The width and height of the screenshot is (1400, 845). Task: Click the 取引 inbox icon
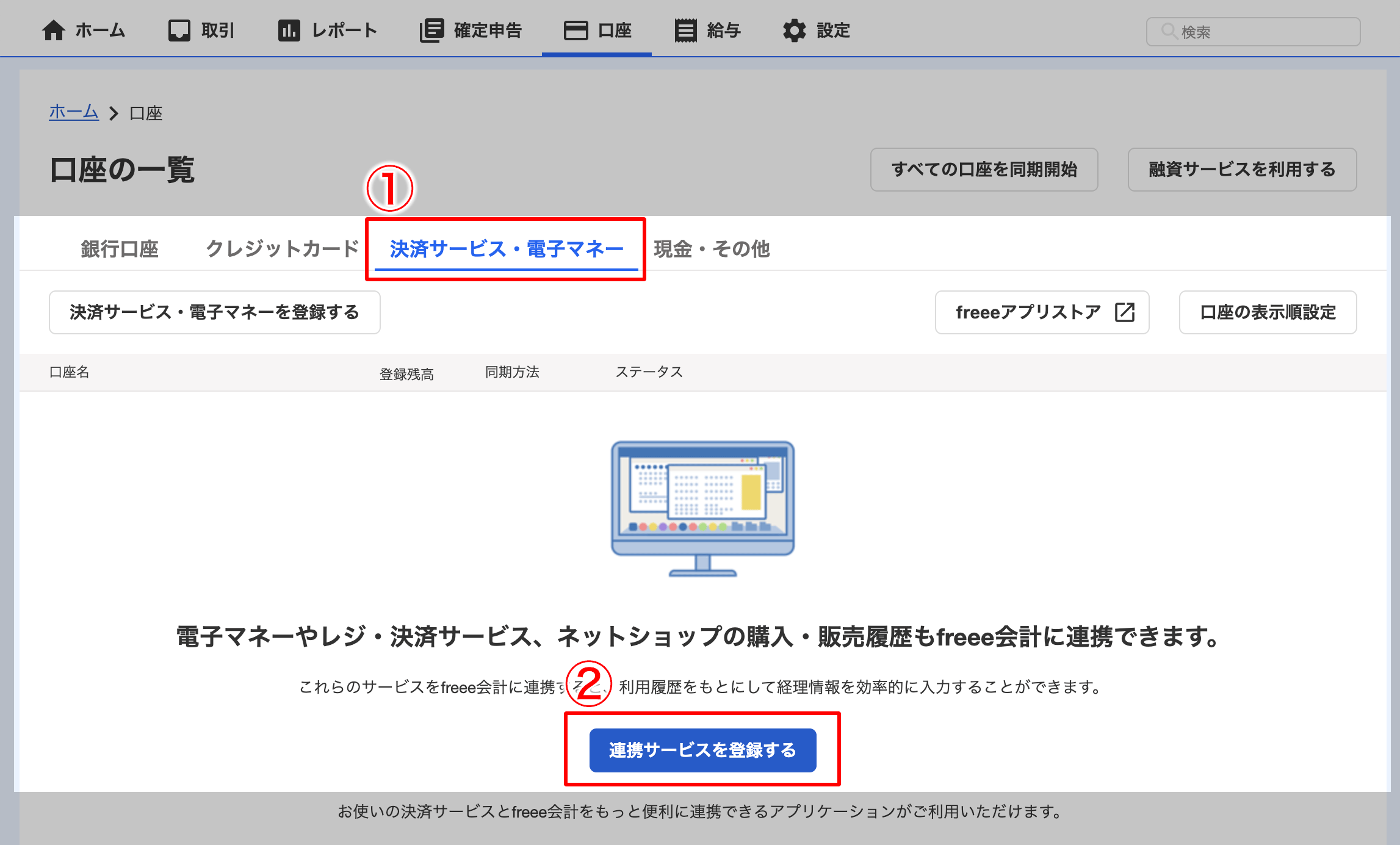click(179, 31)
